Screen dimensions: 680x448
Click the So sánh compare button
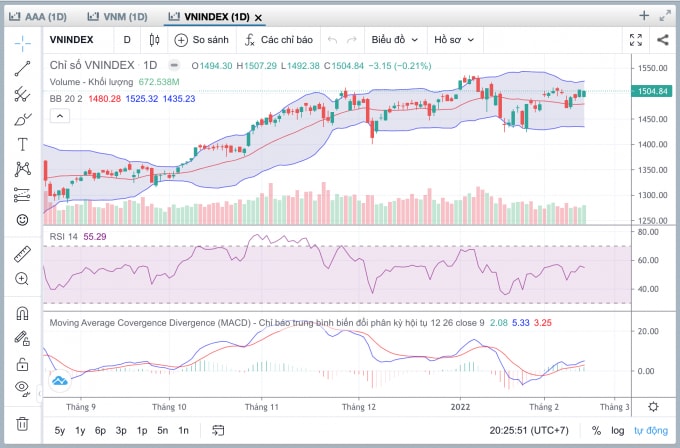coord(202,40)
